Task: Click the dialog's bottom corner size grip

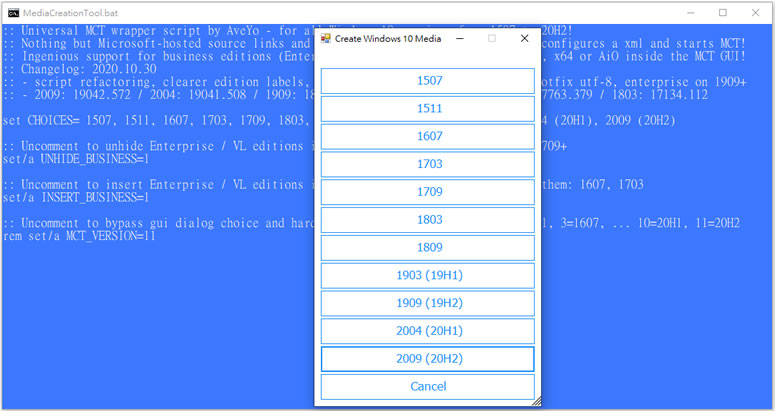Action: [536, 401]
